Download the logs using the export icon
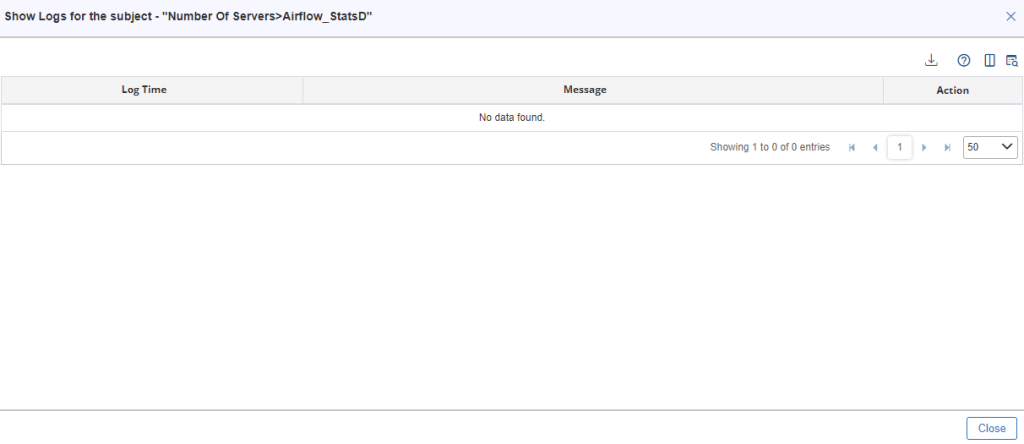The width and height of the screenshot is (1024, 444). pyautogui.click(x=931, y=61)
